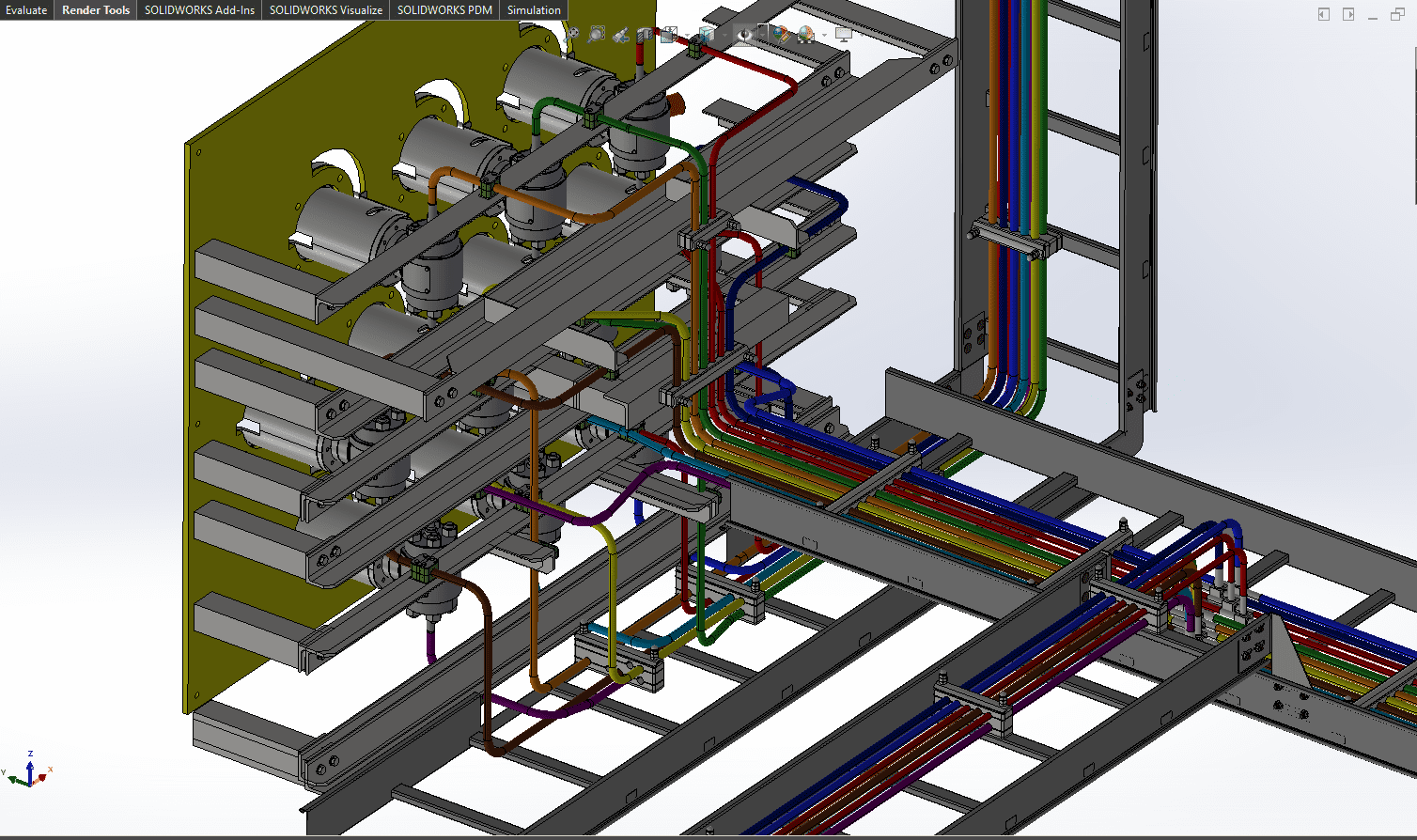Expand the Hide/Show Items dropdown arrow
Screen dimensions: 1417x840
click(762, 36)
